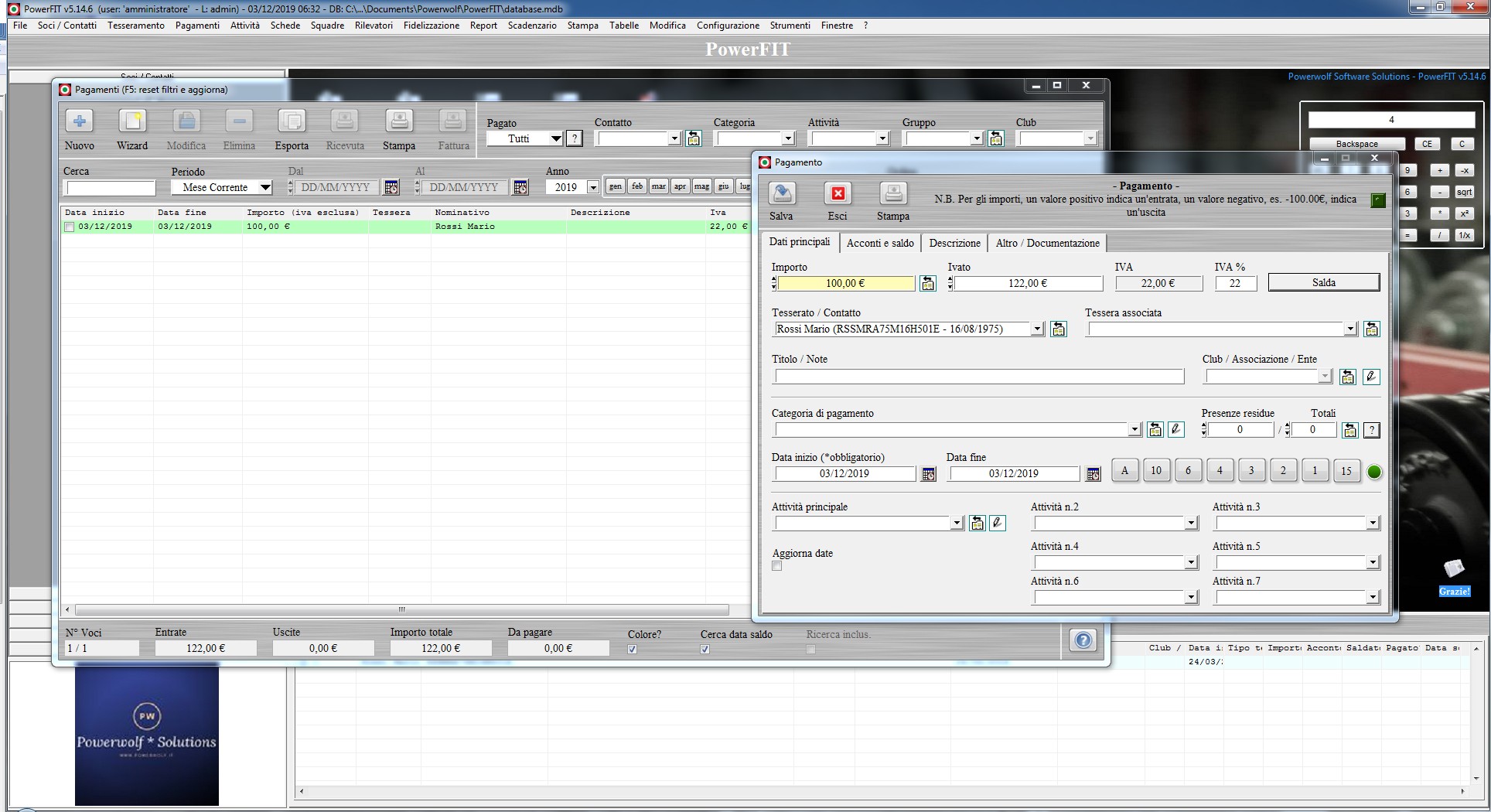Switch to the Acconti e saldo tab
The width and height of the screenshot is (1491, 812).
point(880,243)
